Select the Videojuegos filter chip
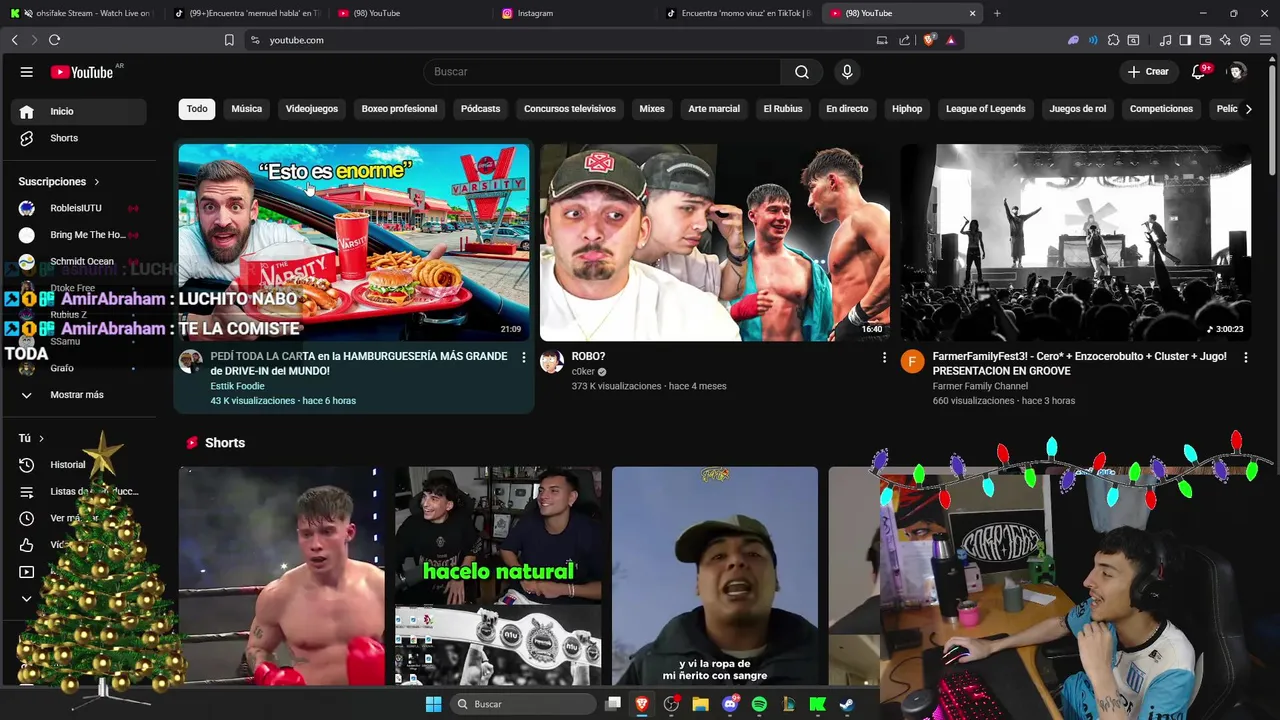The width and height of the screenshot is (1280, 720). 312,109
